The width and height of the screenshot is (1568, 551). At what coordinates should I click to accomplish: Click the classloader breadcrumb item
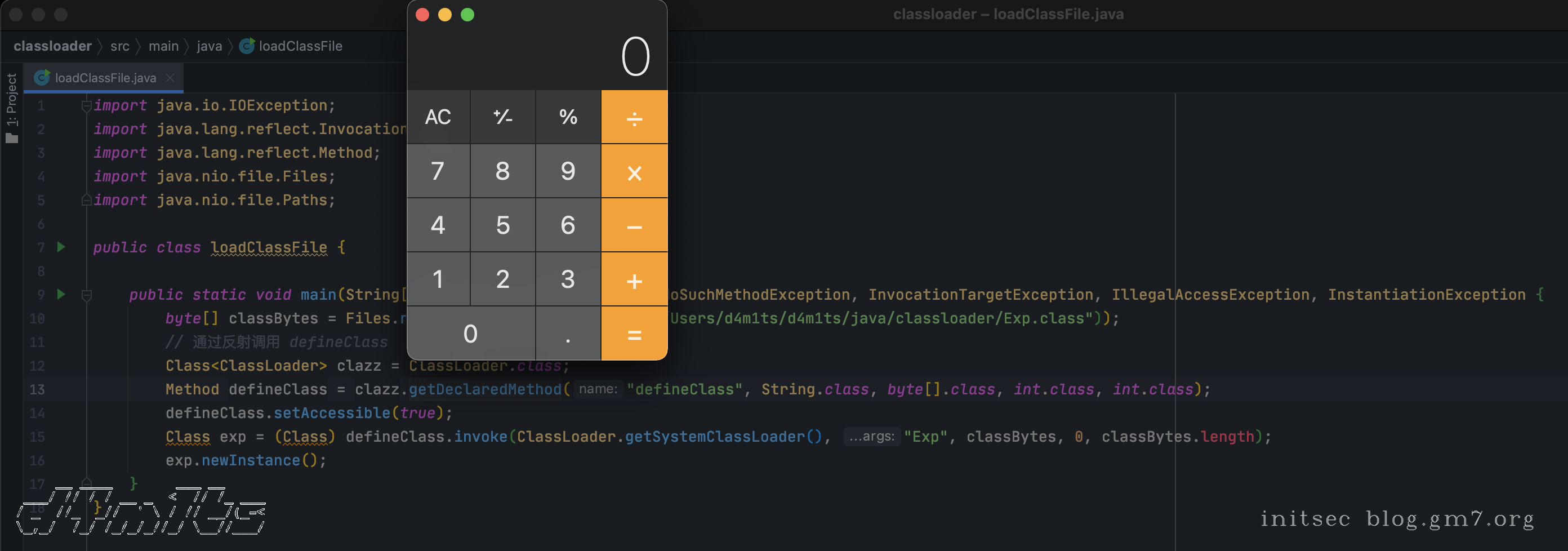click(x=52, y=46)
